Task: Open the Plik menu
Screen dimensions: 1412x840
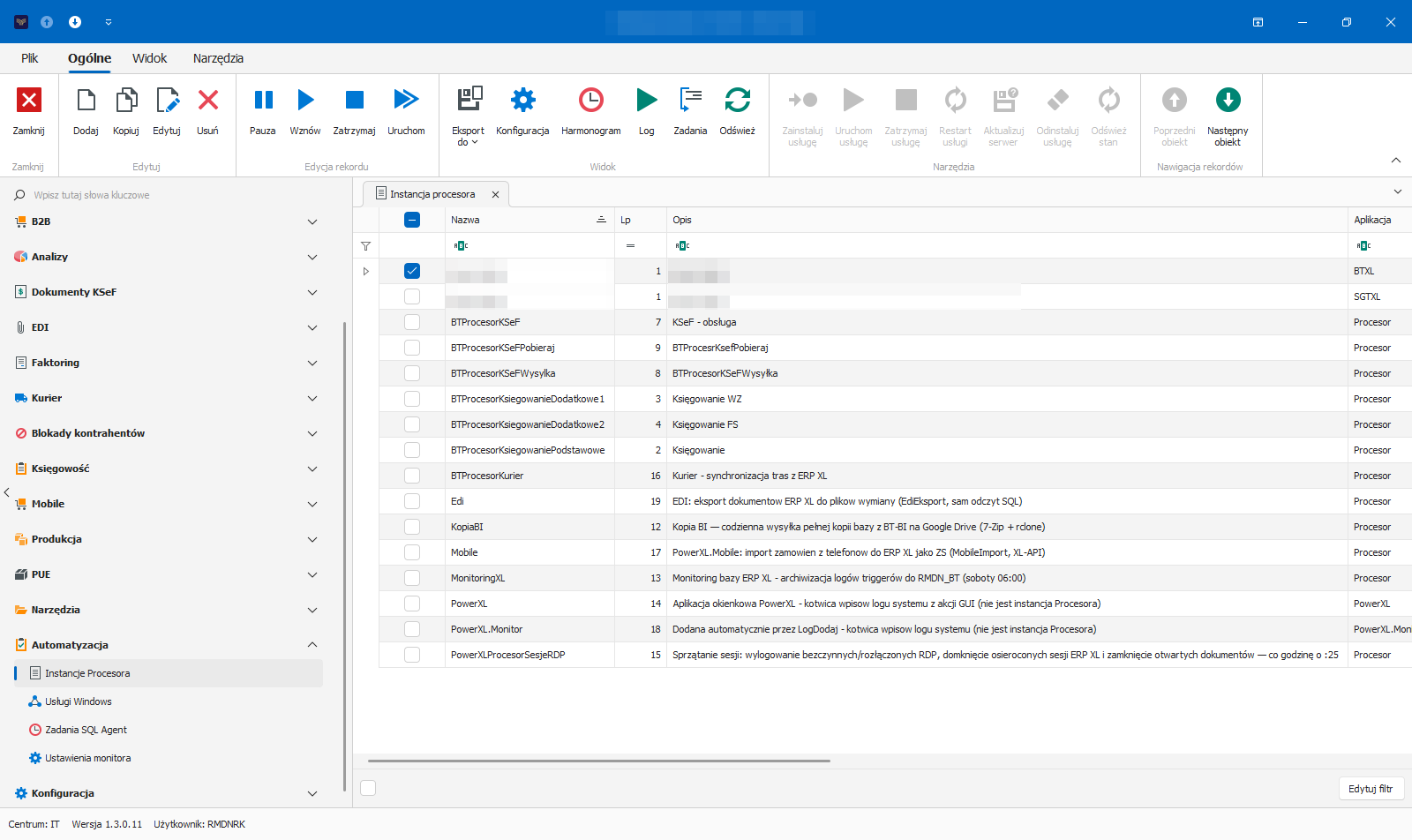Action: 30,58
